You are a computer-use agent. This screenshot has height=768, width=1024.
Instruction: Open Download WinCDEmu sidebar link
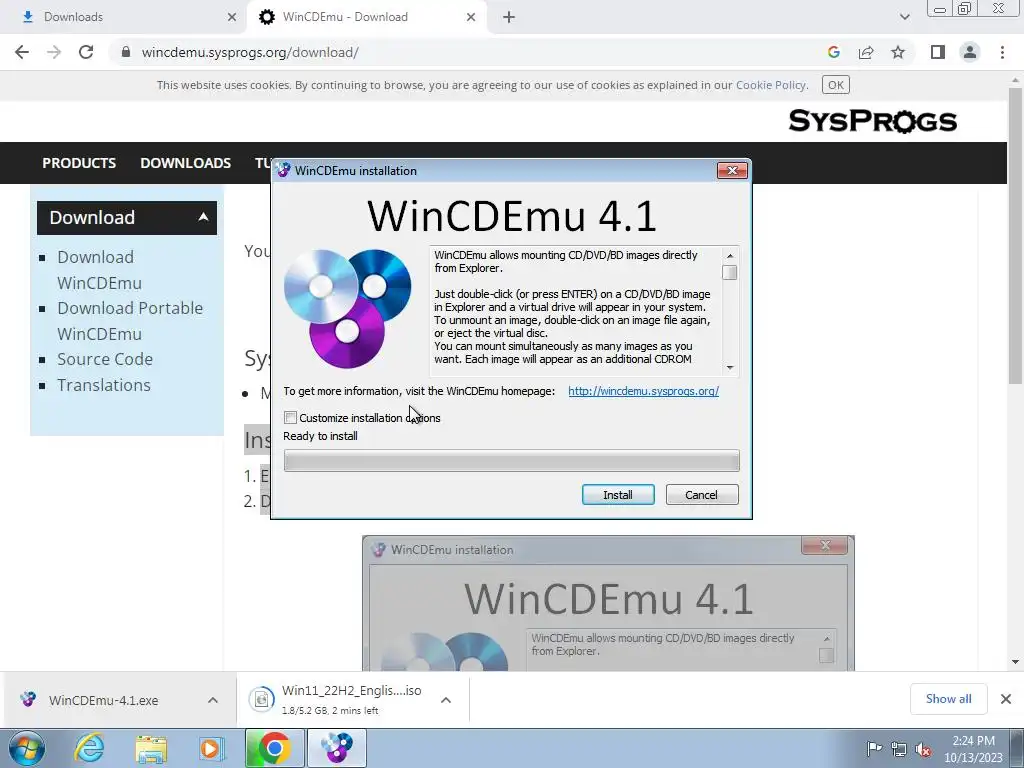click(99, 270)
